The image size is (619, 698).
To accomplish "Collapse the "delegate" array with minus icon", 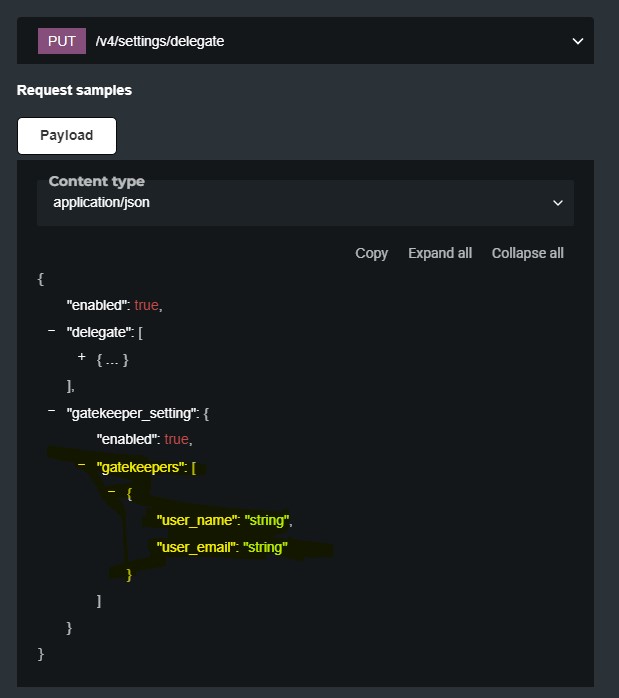I will (51, 330).
